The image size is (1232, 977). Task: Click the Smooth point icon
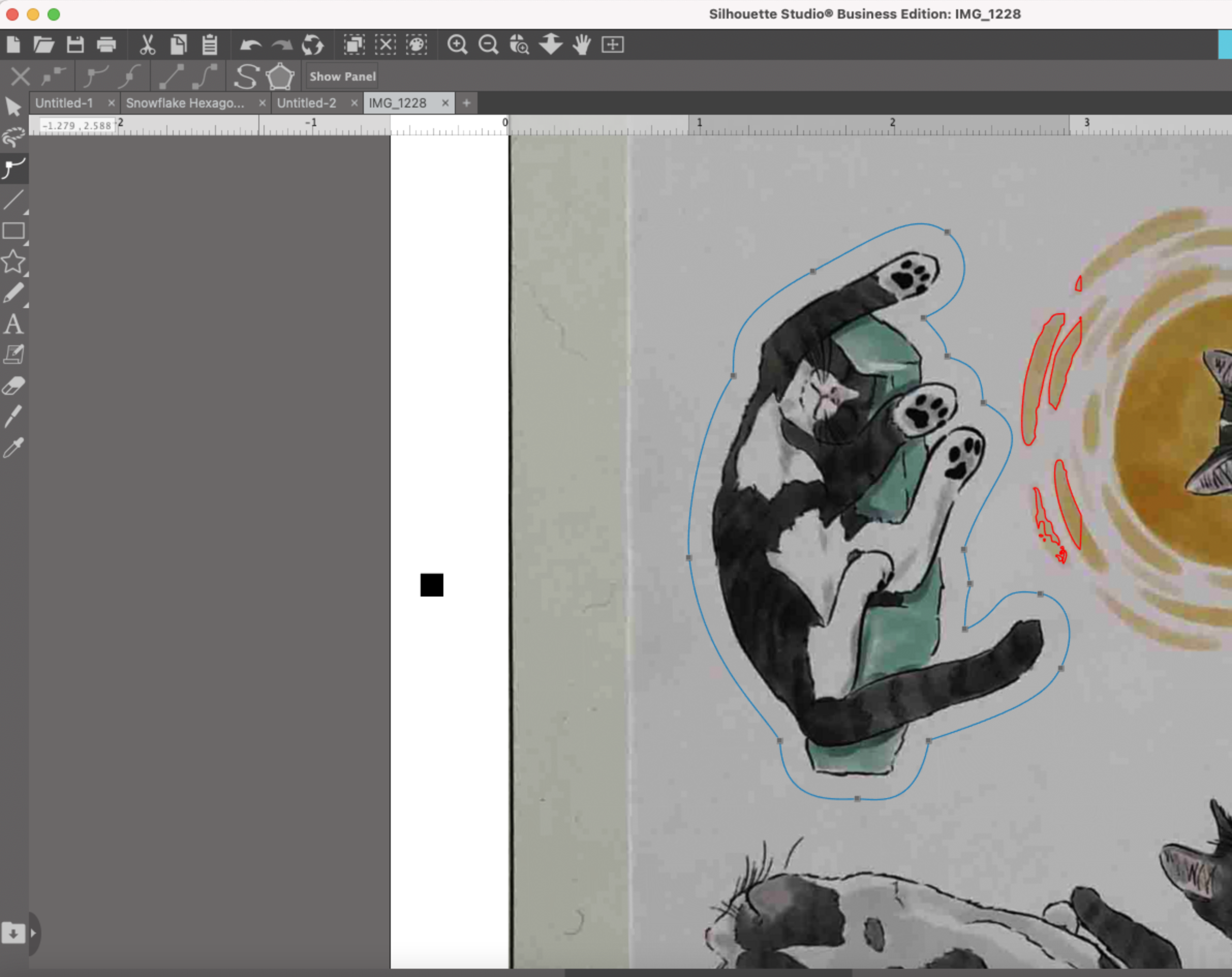coord(130,76)
